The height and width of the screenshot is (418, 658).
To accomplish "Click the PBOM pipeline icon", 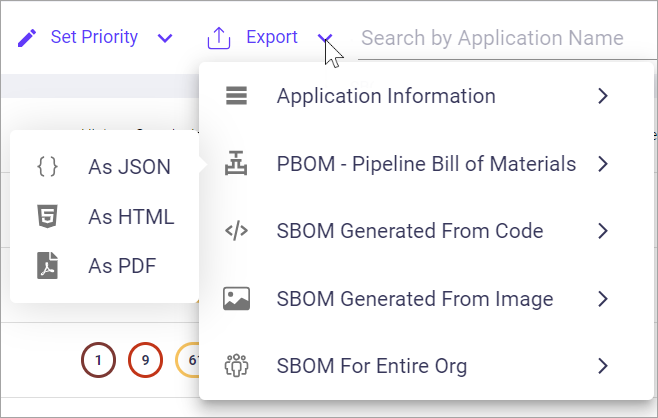I will coord(236,164).
